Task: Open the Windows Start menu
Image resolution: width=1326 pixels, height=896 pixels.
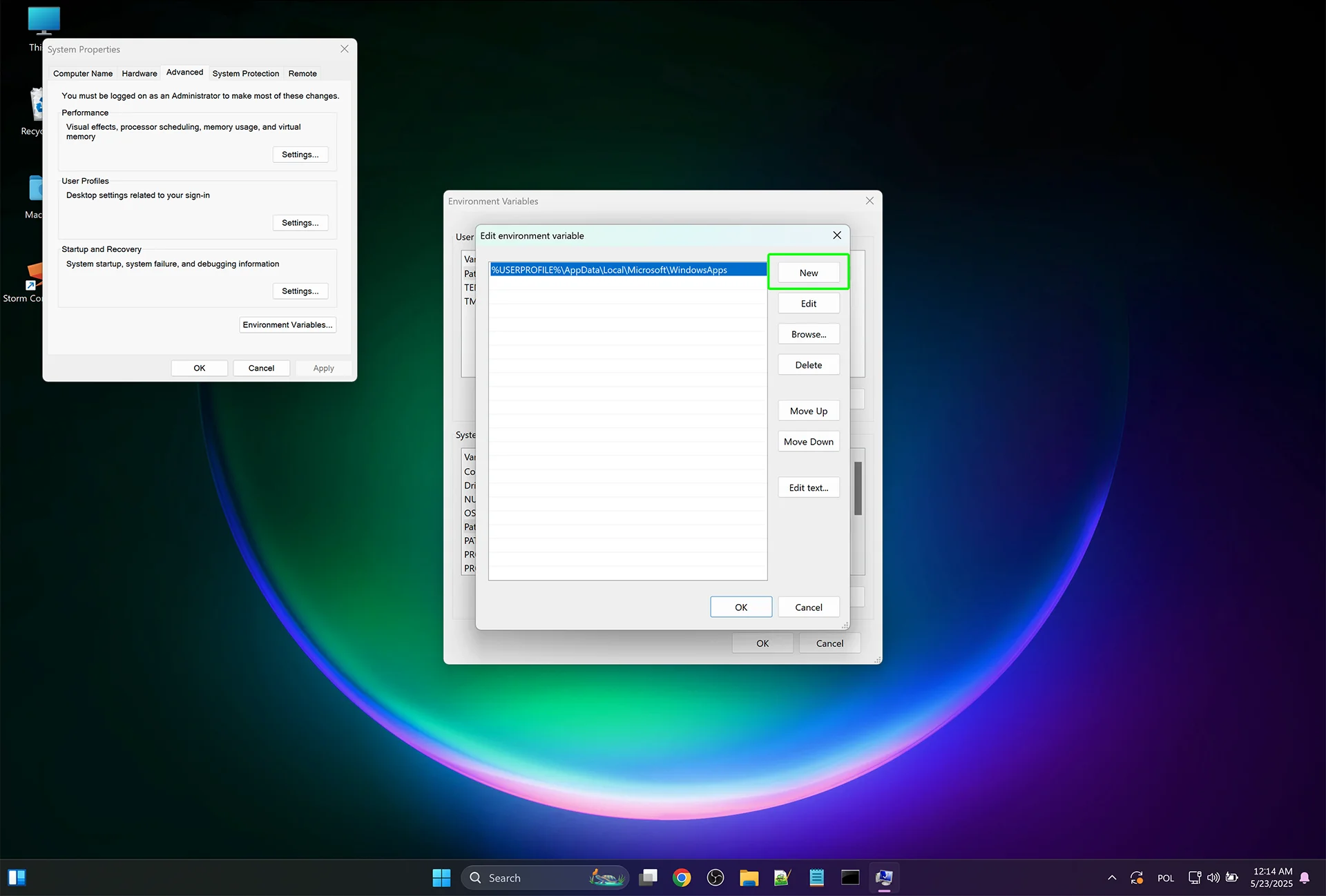Action: [x=441, y=877]
